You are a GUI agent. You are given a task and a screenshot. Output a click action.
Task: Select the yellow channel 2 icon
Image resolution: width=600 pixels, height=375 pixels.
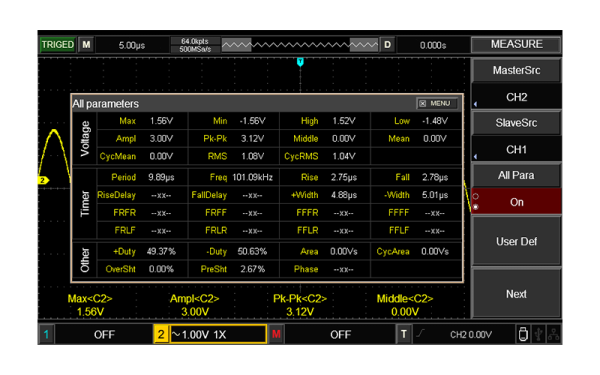(x=161, y=334)
